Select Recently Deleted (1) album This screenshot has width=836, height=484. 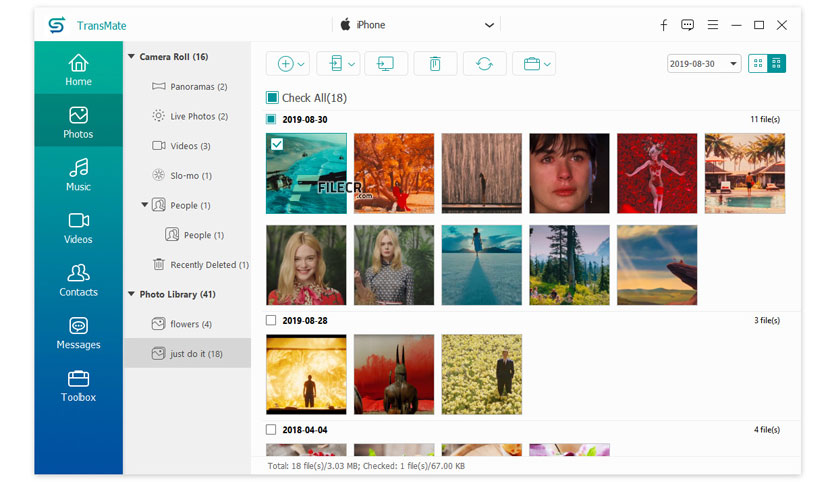(x=201, y=264)
